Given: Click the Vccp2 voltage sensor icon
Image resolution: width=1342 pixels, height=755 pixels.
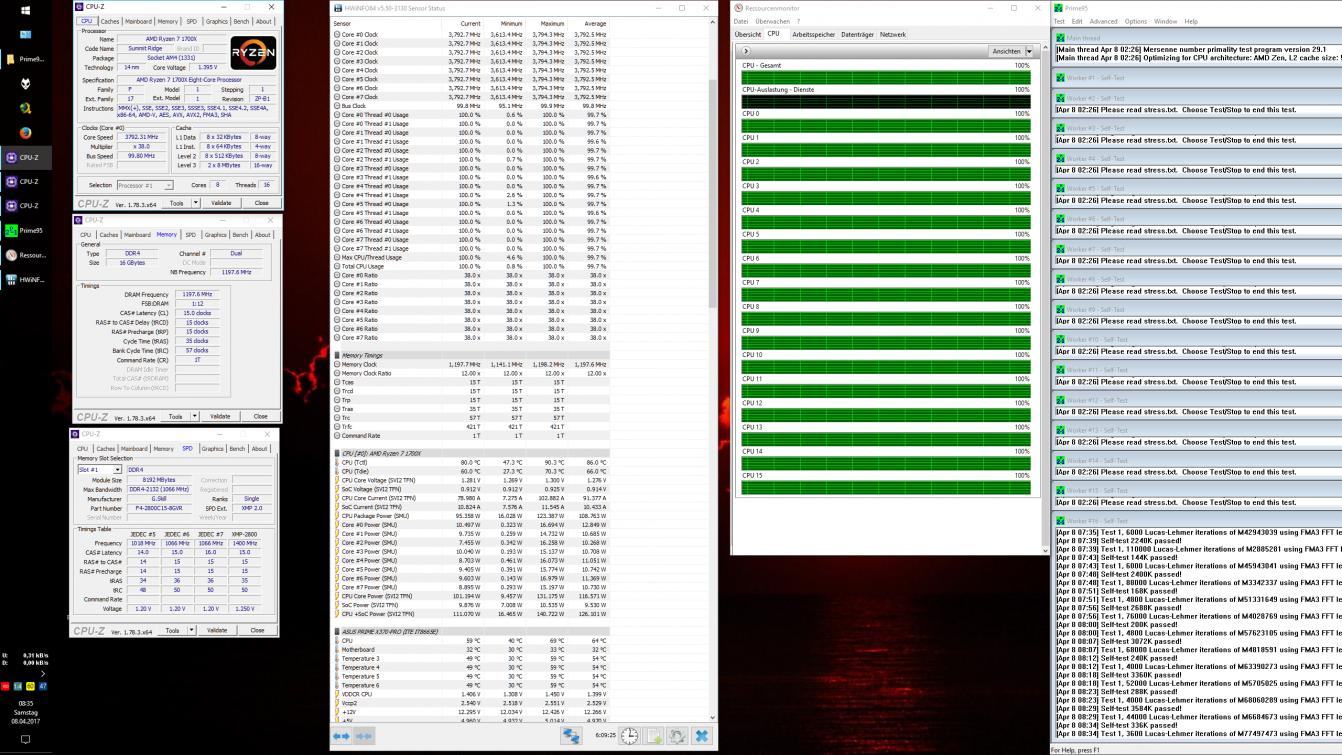Looking at the screenshot, I should click(336, 703).
